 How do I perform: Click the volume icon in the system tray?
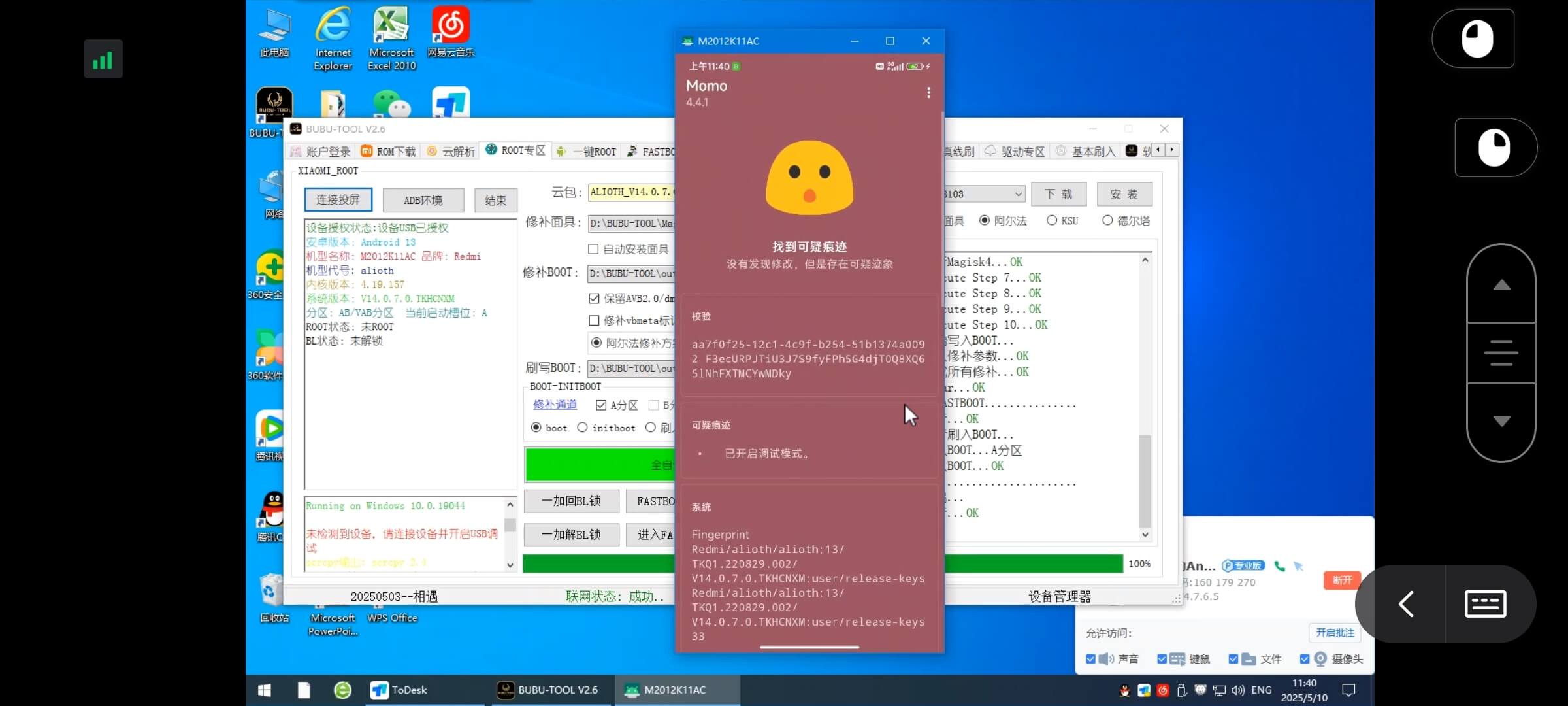pyautogui.click(x=1237, y=690)
